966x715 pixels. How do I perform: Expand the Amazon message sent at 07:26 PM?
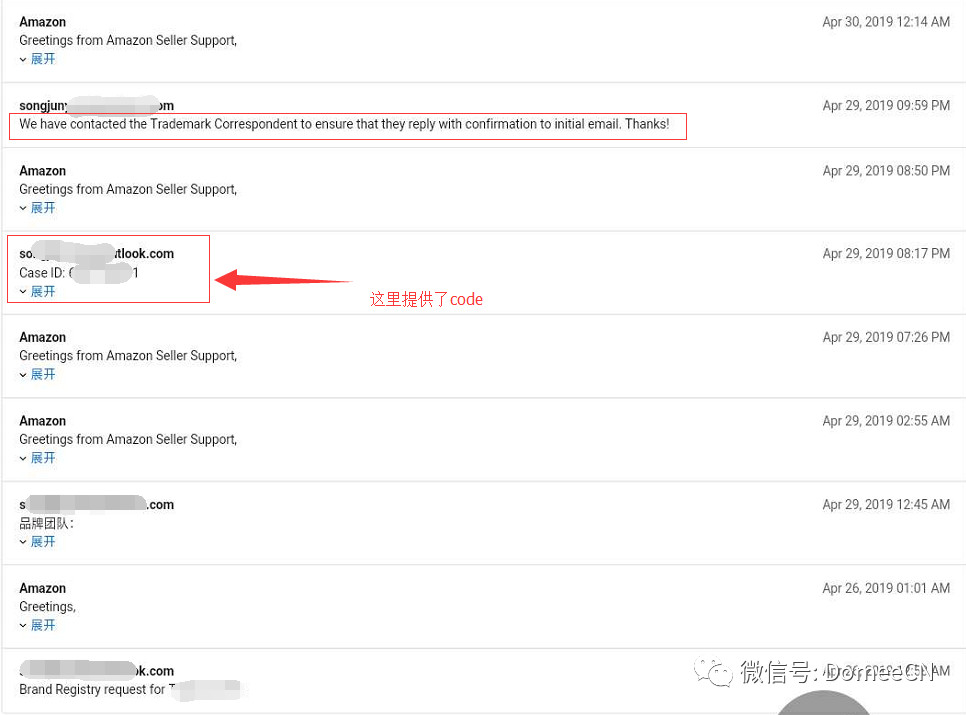click(x=38, y=374)
